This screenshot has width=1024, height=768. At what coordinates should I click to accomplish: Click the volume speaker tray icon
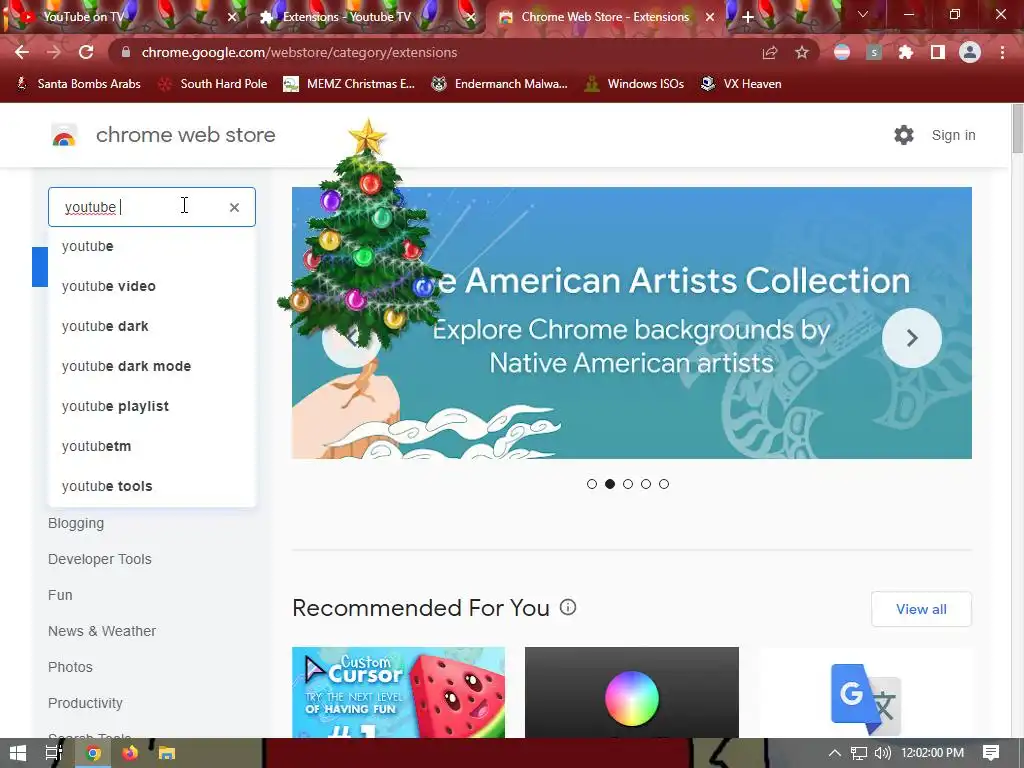882,753
